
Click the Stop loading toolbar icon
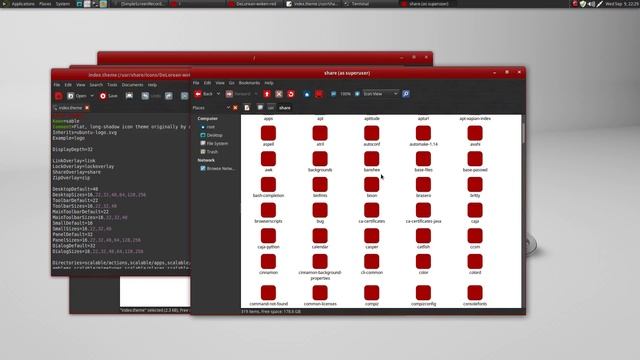coord(279,94)
